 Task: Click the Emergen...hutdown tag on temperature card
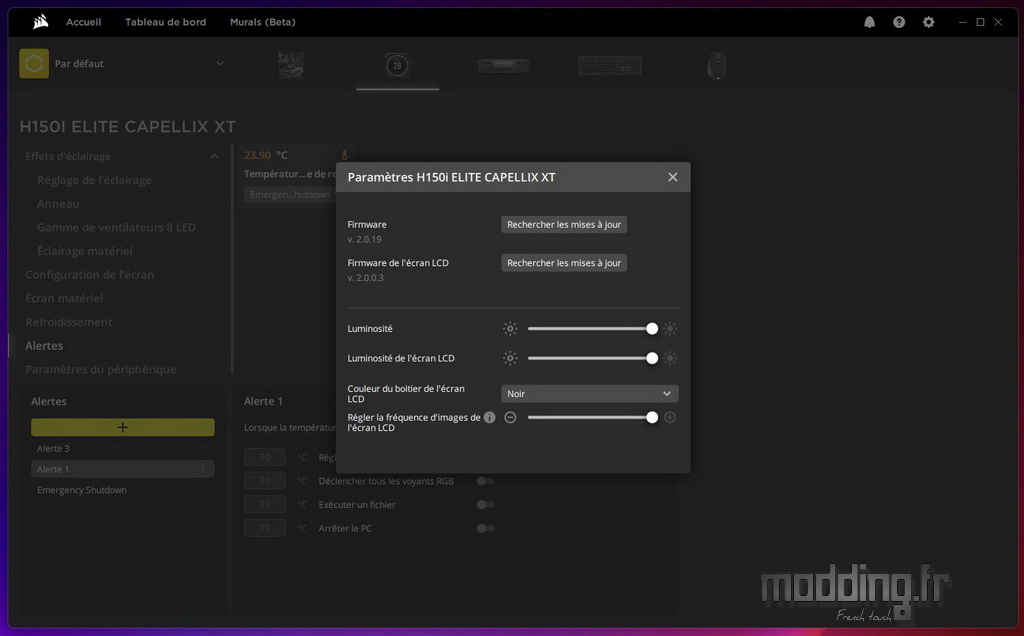tap(290, 195)
